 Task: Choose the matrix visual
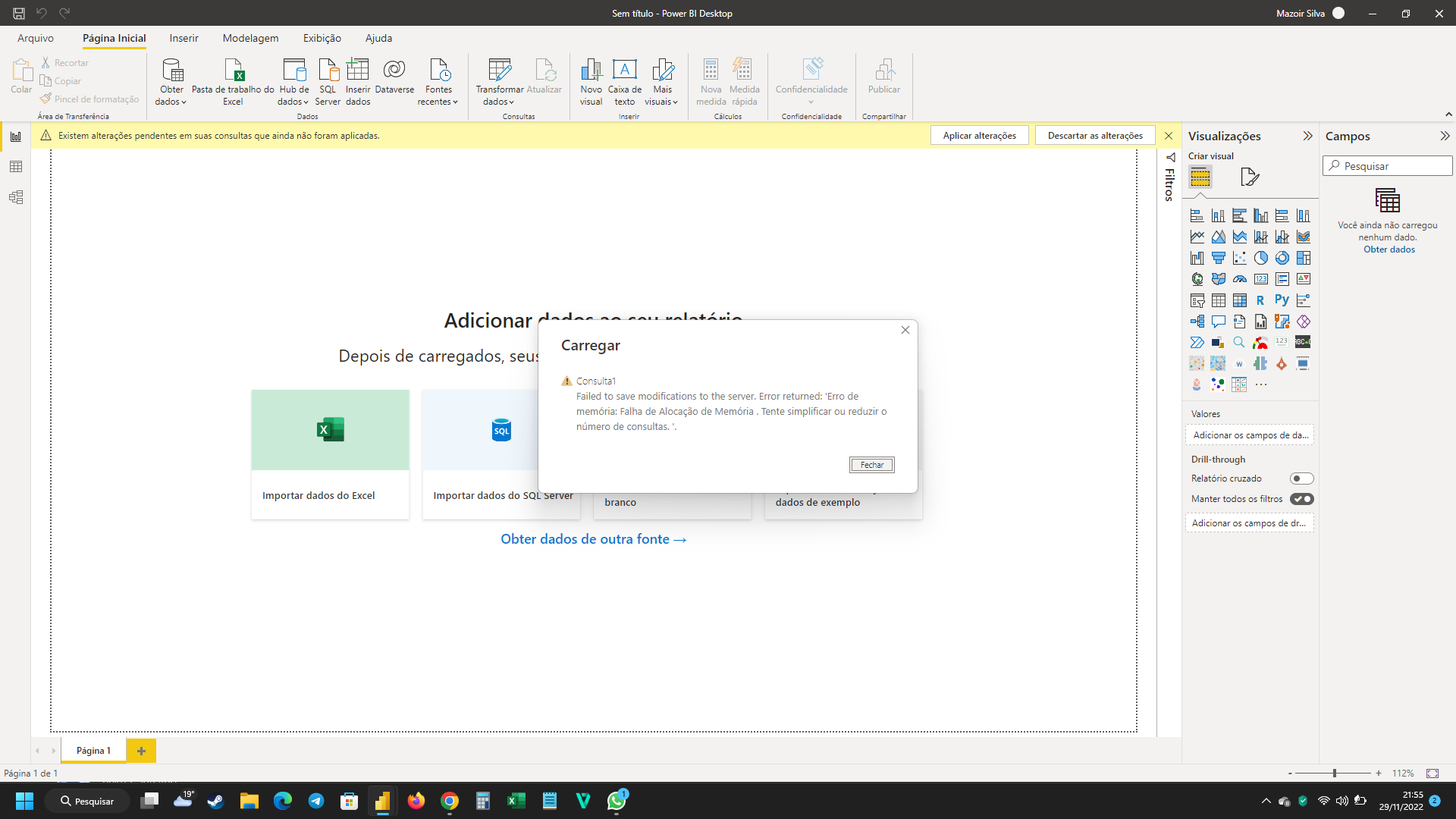[x=1239, y=301]
